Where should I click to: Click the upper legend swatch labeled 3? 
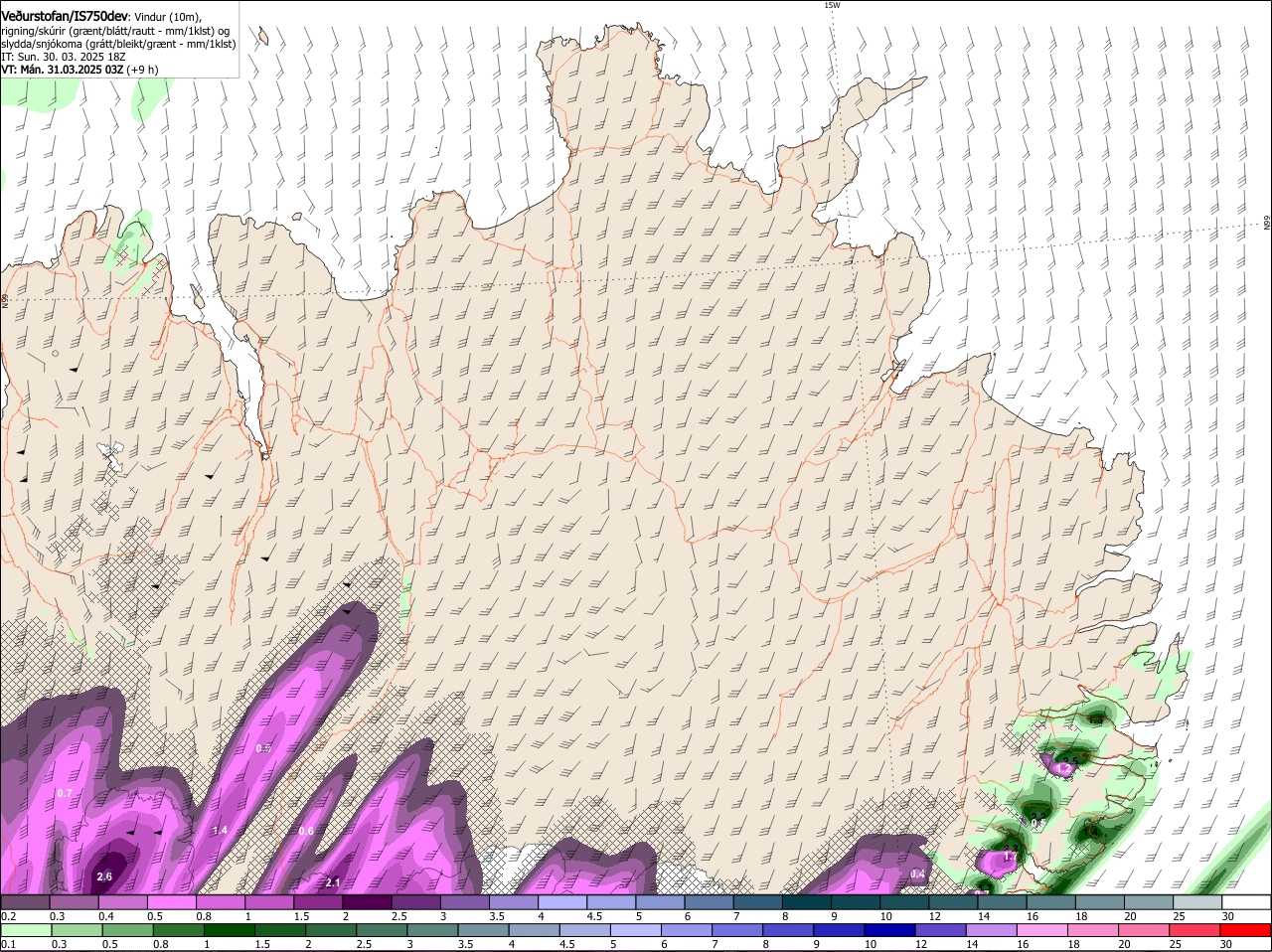point(464,901)
